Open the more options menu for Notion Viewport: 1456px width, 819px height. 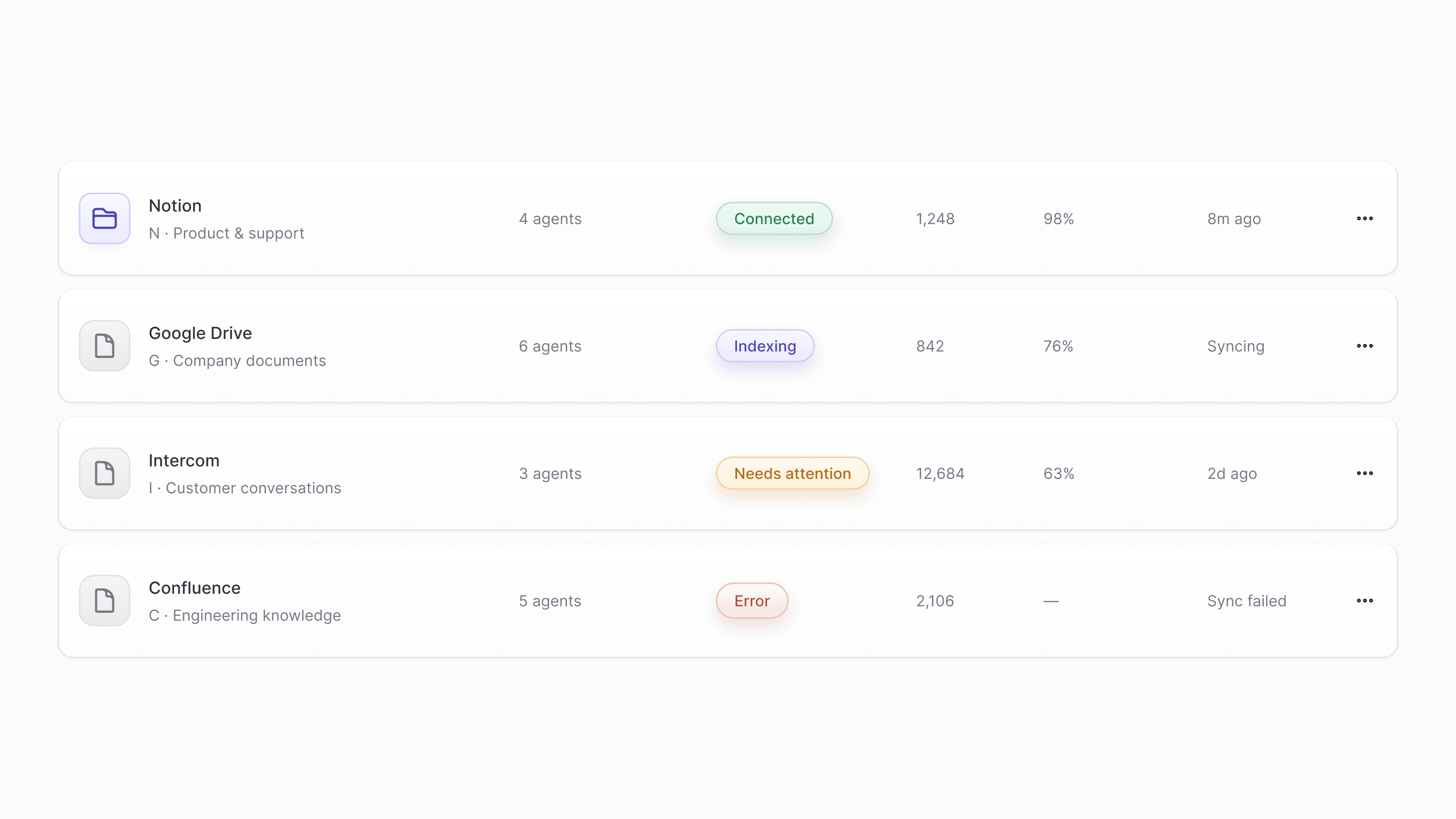[1365, 218]
